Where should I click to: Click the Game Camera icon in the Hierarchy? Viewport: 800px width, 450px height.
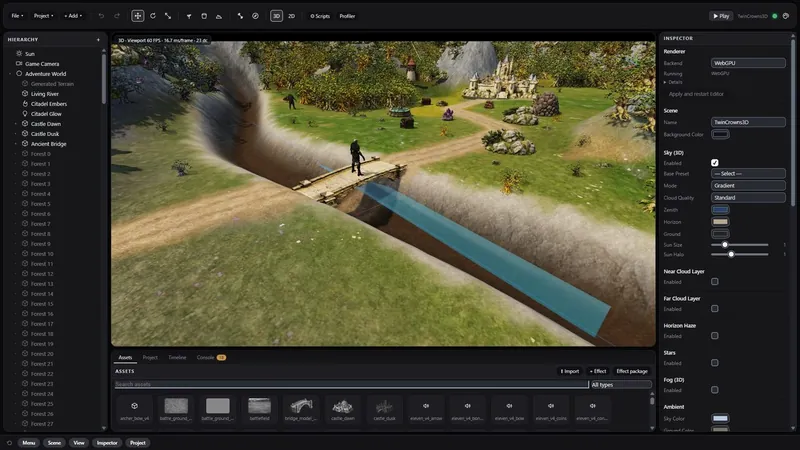click(x=19, y=63)
